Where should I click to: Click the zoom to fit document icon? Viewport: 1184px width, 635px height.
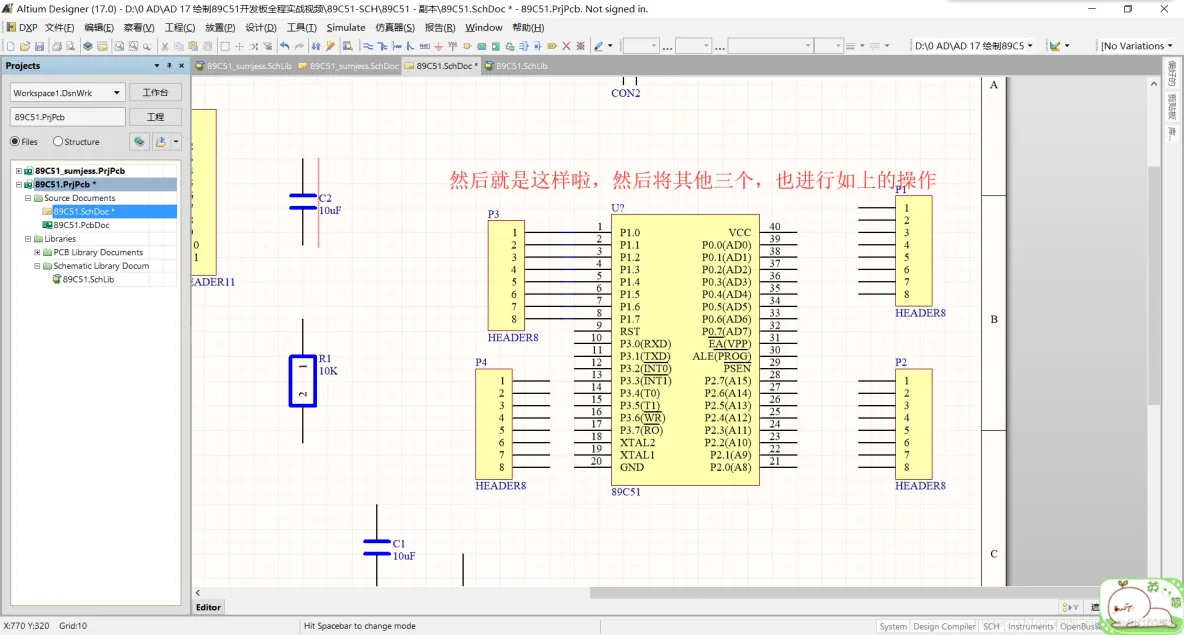click(x=119, y=46)
